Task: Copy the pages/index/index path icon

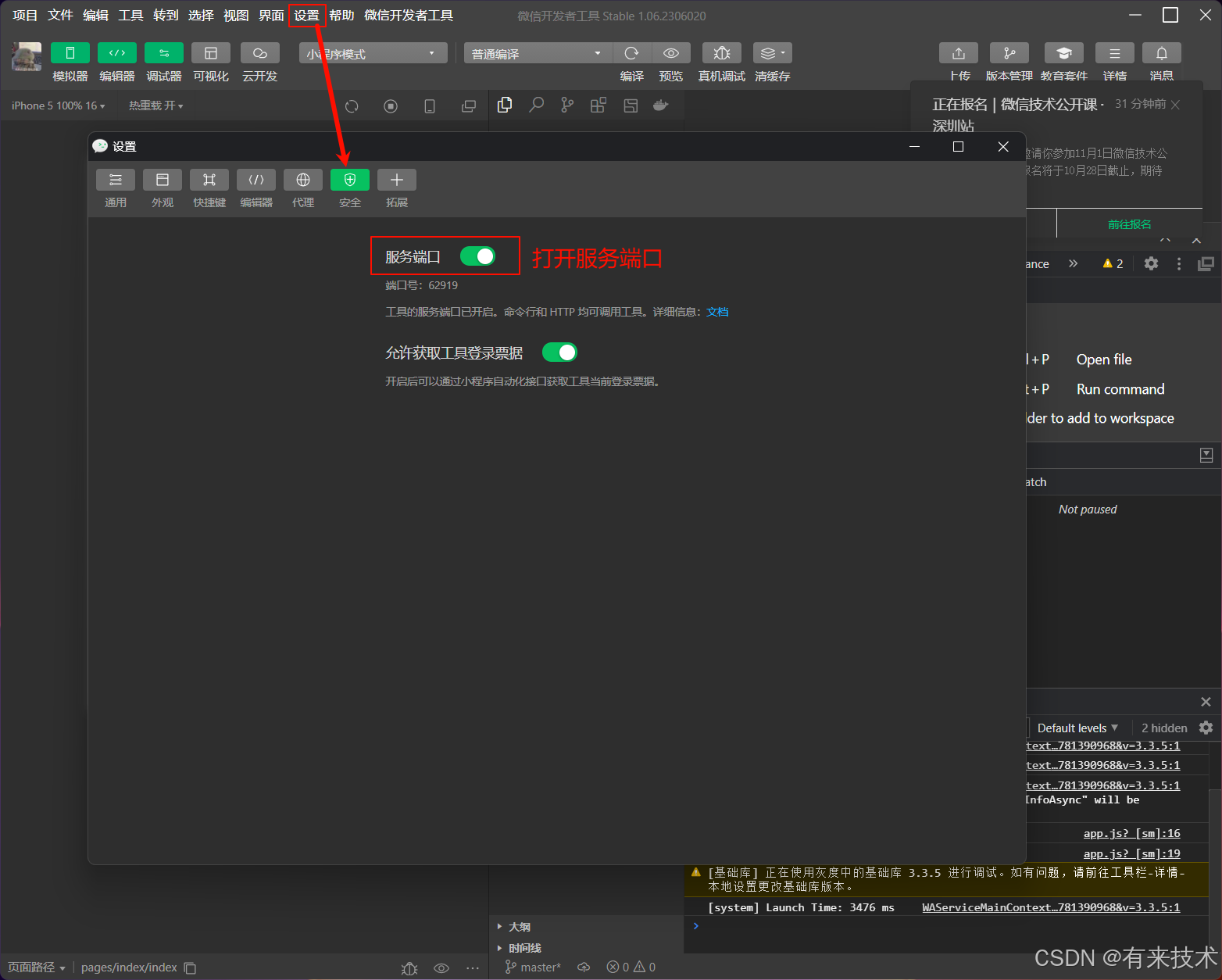Action: coord(190,967)
